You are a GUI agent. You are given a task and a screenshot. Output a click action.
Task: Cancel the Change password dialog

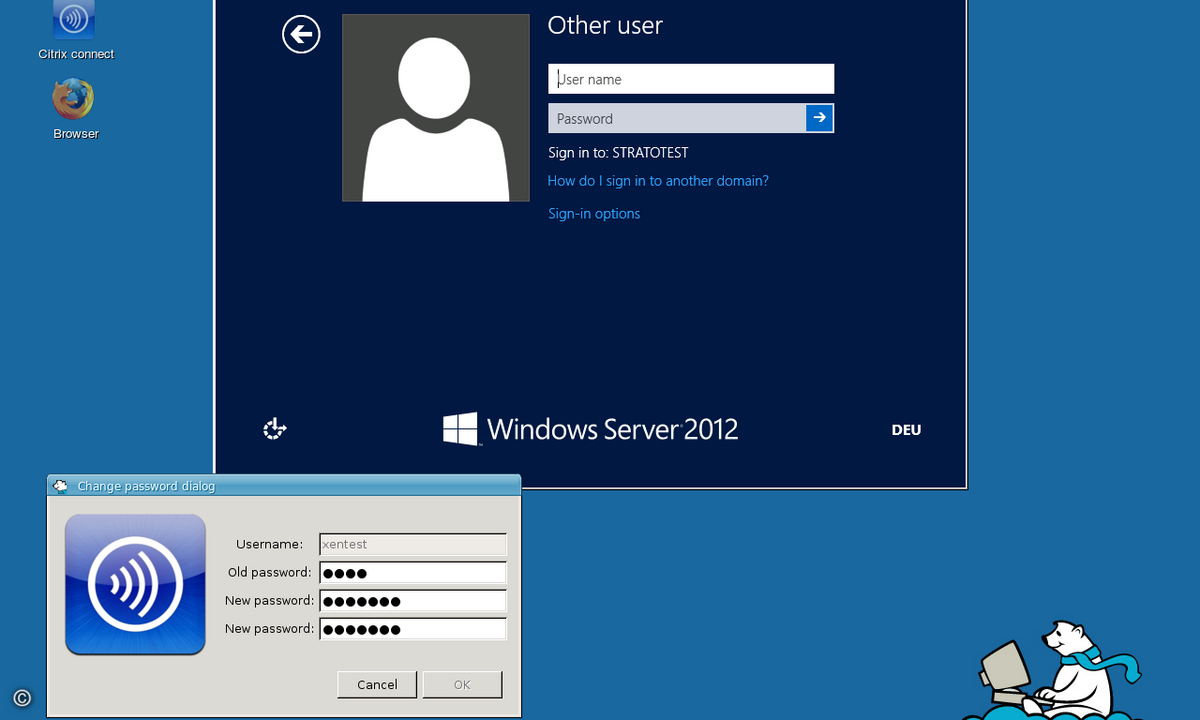377,684
